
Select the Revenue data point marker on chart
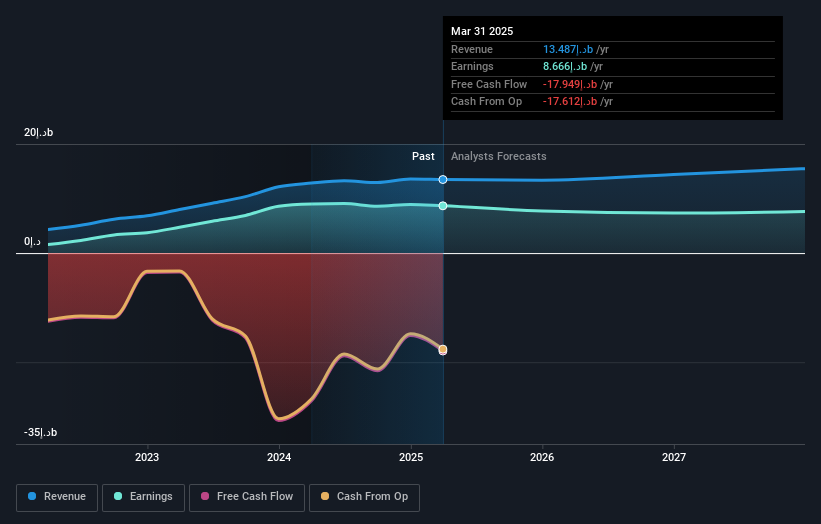tap(443, 180)
